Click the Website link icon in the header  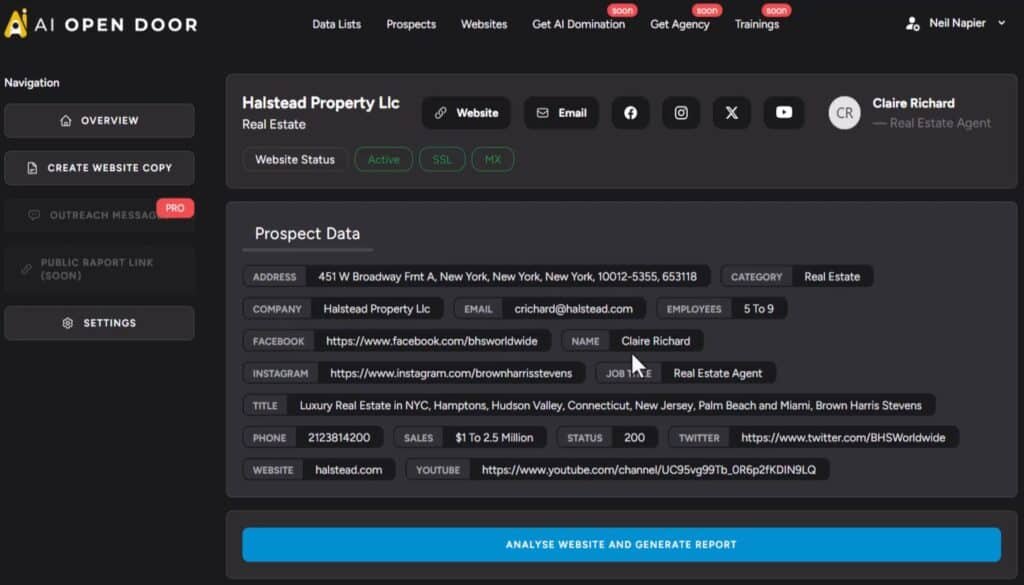point(466,113)
